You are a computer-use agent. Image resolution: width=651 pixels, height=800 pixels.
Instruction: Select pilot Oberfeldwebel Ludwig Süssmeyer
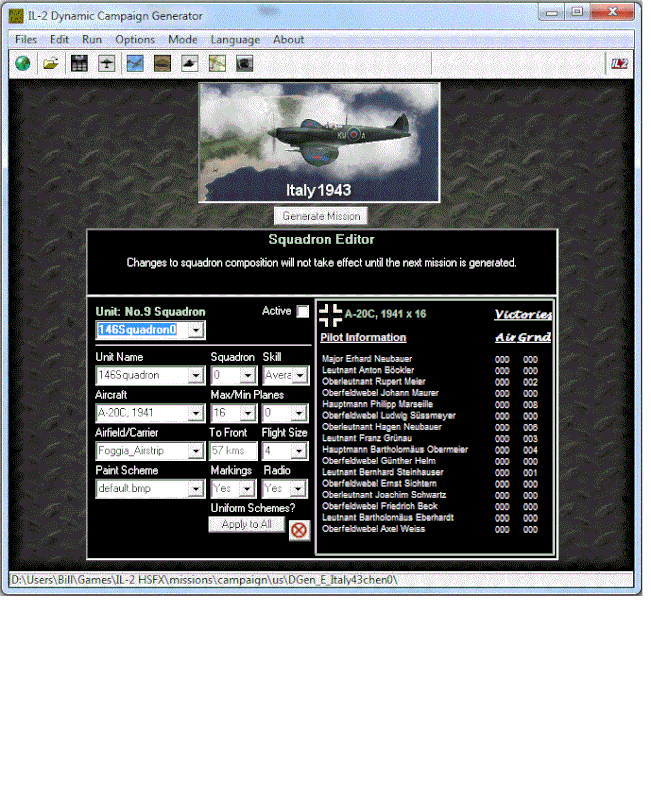click(389, 416)
